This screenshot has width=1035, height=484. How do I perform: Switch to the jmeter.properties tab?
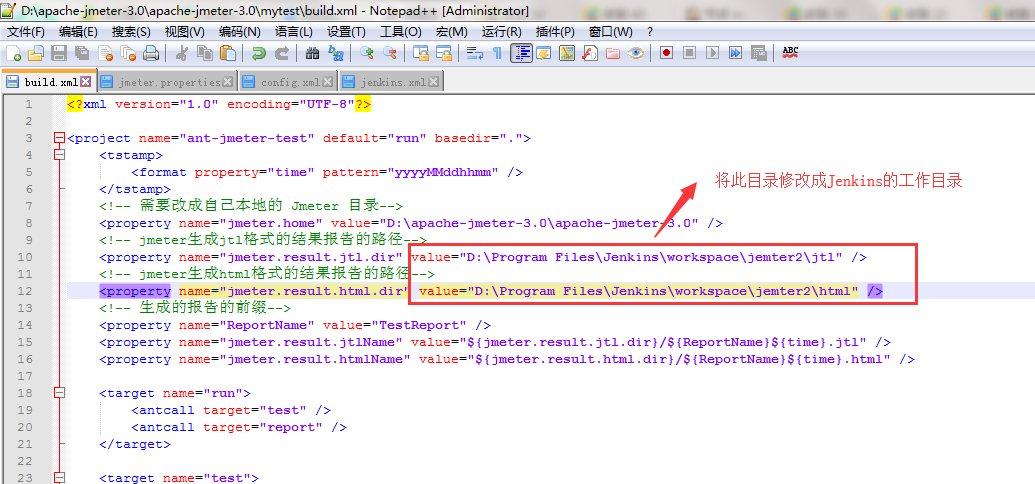(166, 82)
